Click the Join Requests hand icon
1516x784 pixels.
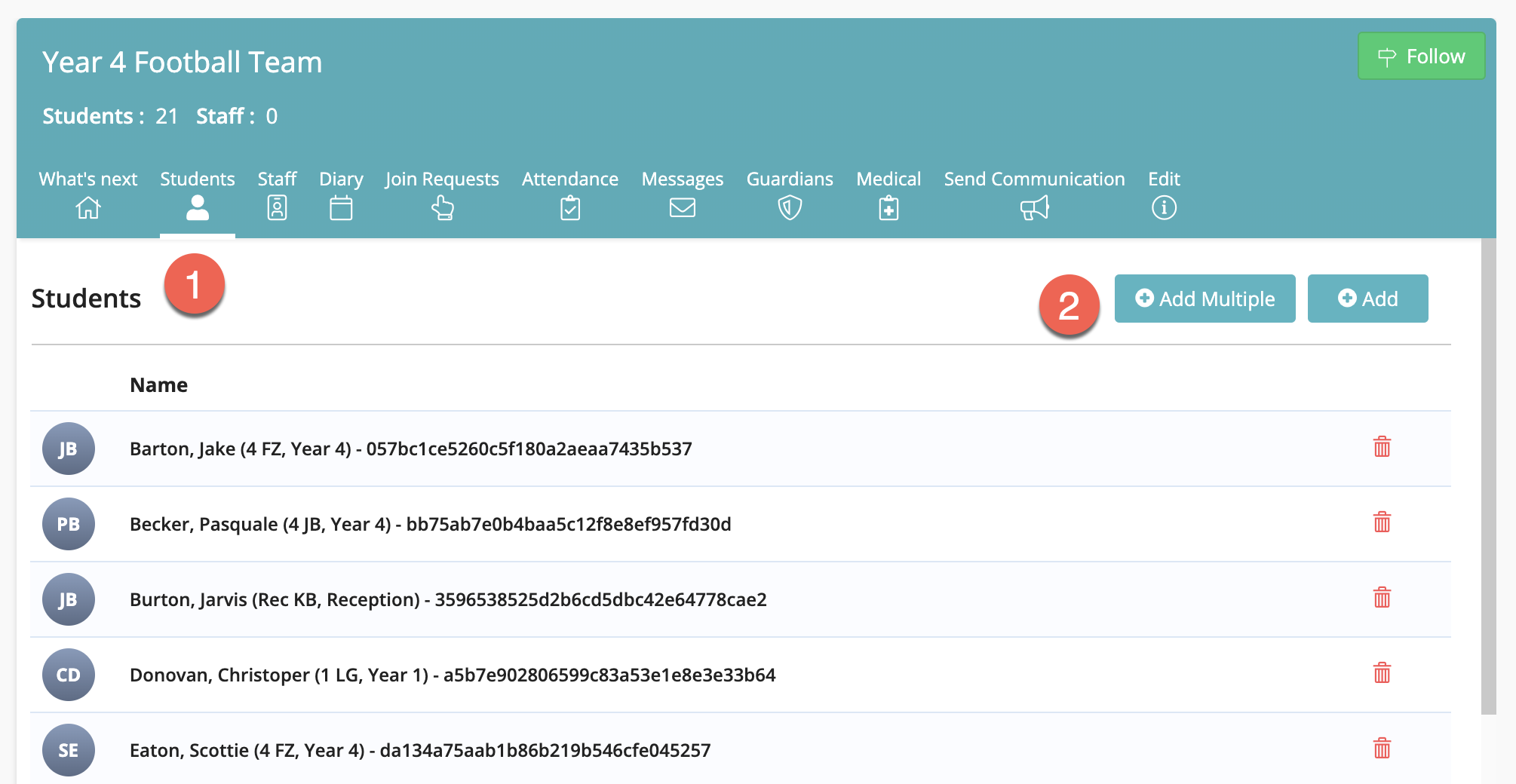tap(443, 207)
